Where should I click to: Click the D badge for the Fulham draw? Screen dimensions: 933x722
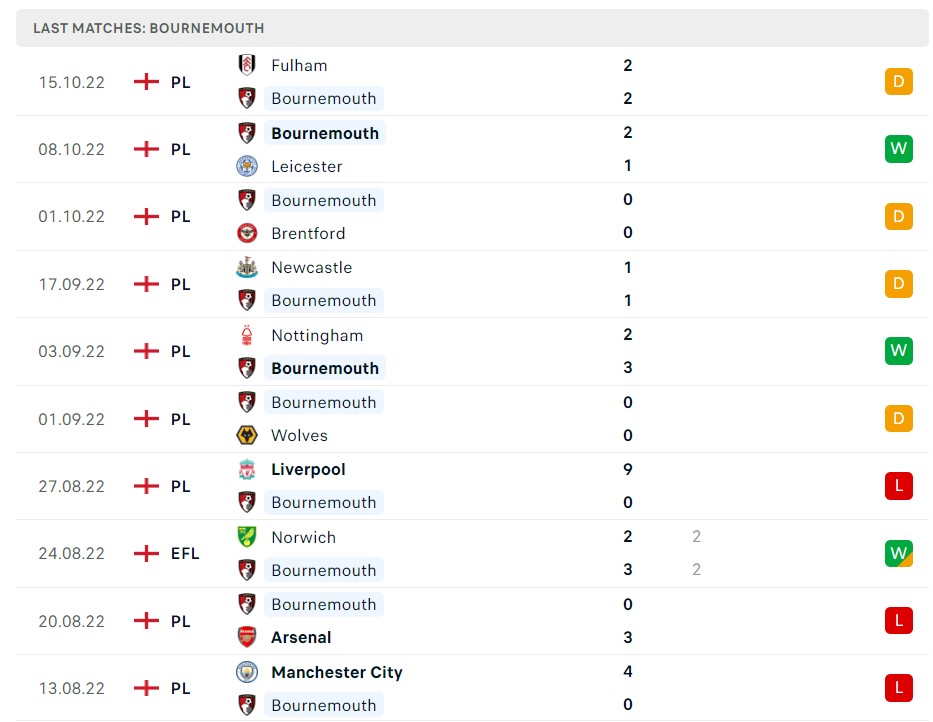[898, 82]
